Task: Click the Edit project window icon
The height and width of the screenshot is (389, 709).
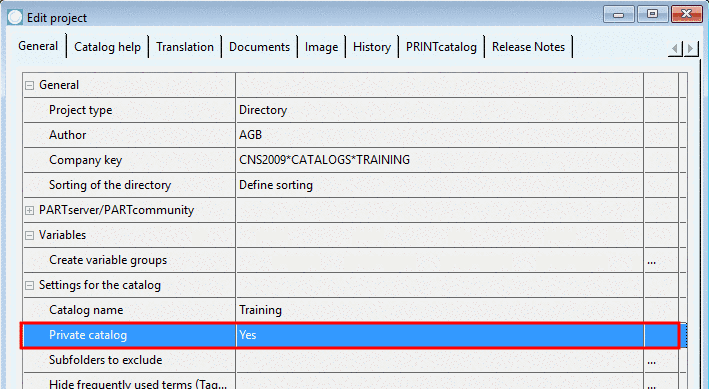Action: pyautogui.click(x=15, y=17)
